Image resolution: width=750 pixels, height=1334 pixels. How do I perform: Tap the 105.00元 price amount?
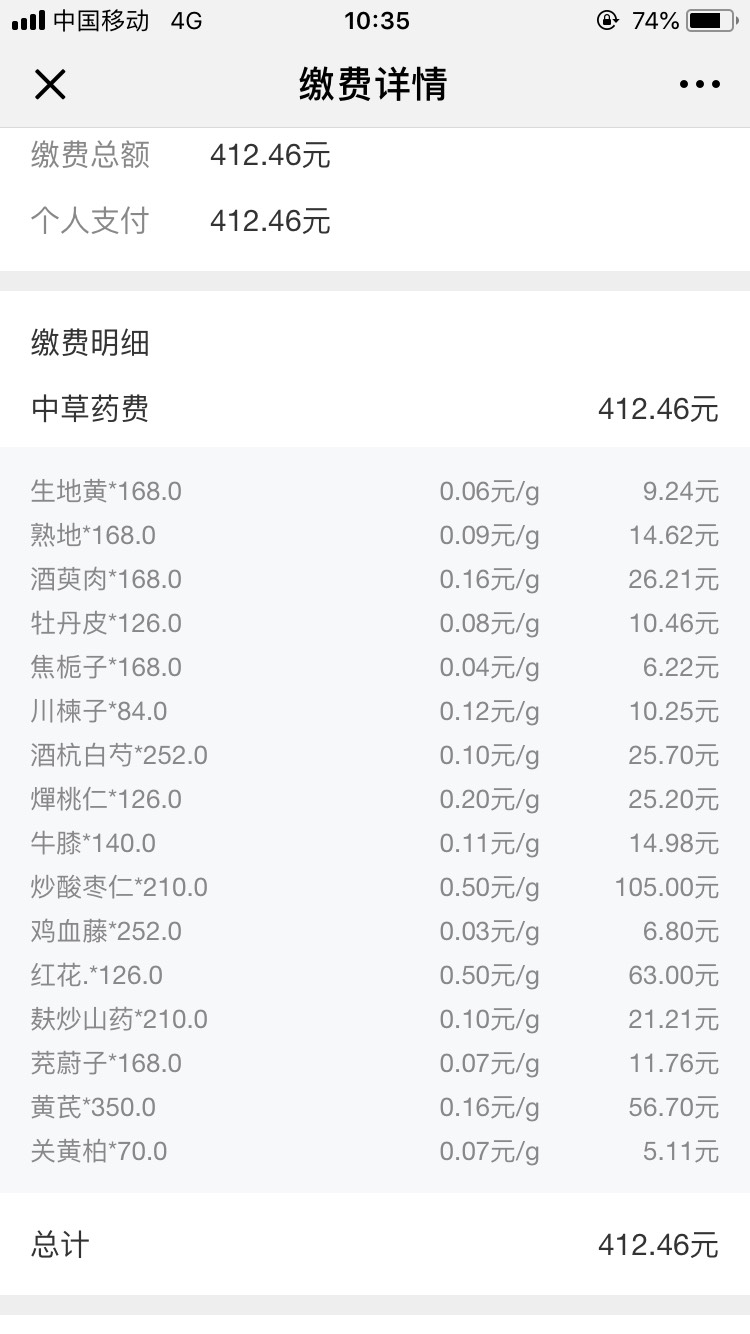(667, 887)
